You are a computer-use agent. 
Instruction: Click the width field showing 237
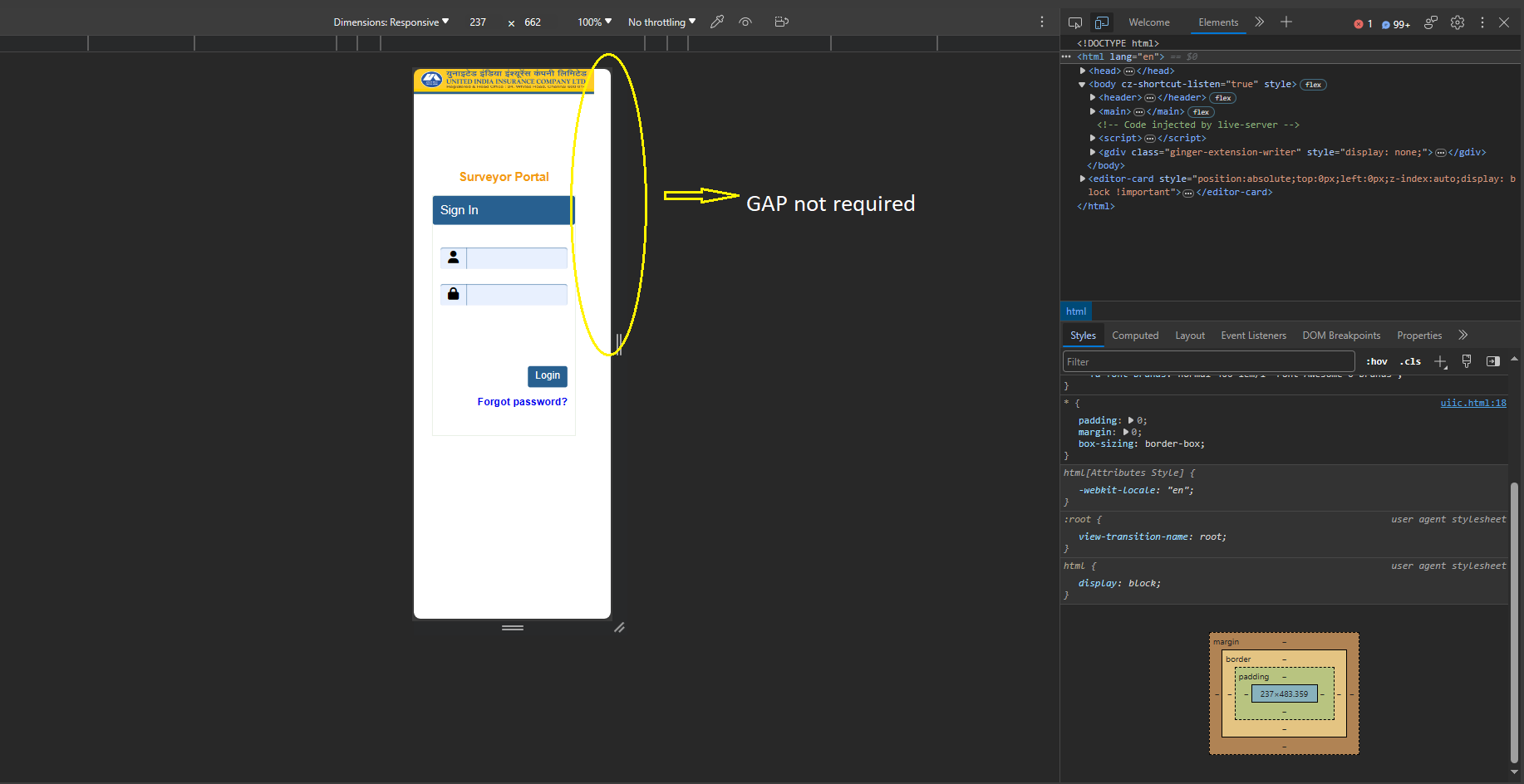(x=479, y=22)
